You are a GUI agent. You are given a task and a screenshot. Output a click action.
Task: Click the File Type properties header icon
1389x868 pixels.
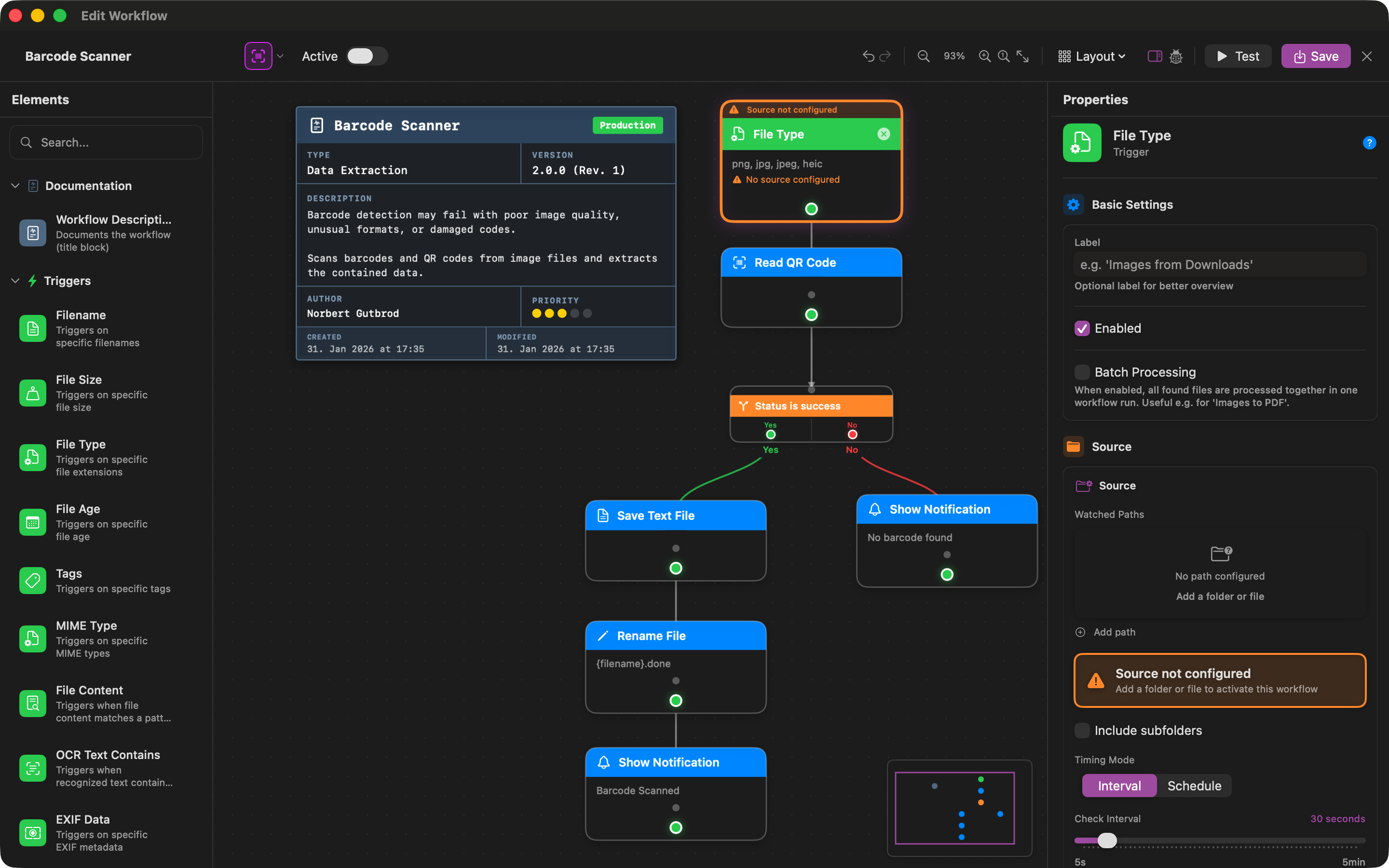click(1082, 142)
